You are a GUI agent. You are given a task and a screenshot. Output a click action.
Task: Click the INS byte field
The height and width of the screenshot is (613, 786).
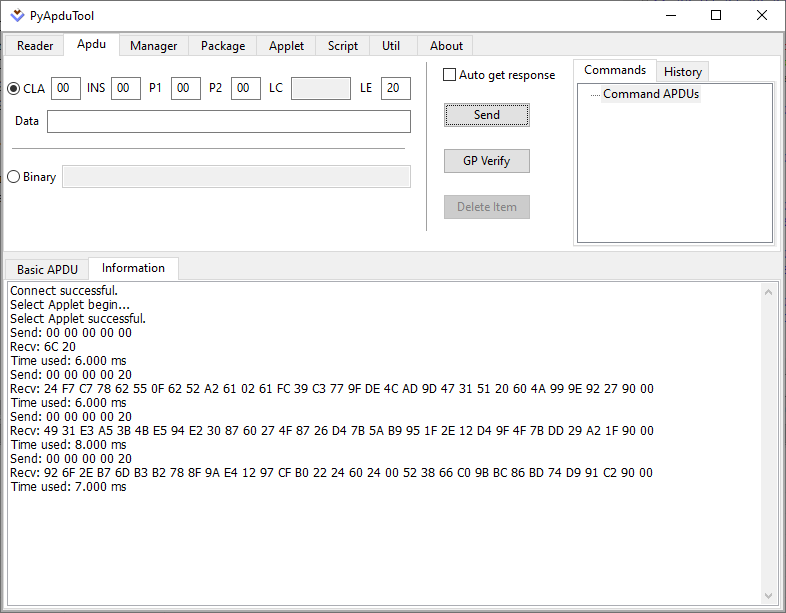(x=125, y=89)
